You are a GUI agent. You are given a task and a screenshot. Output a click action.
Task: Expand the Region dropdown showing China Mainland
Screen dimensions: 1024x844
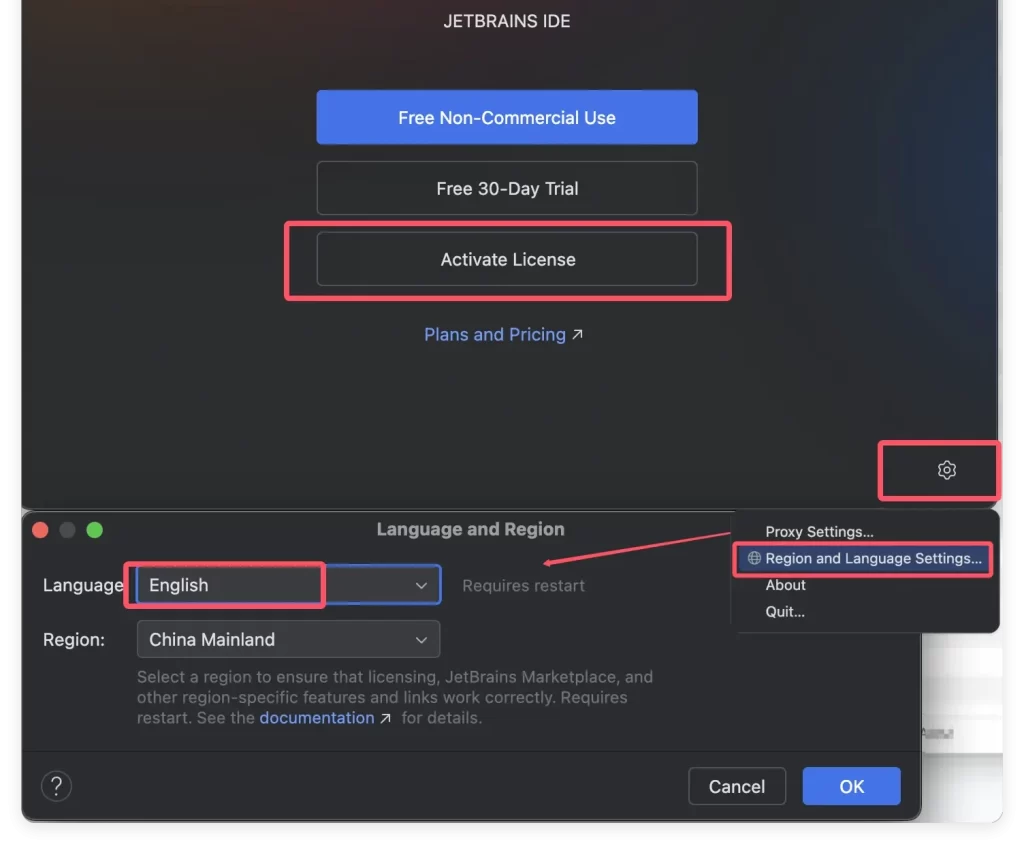288,639
